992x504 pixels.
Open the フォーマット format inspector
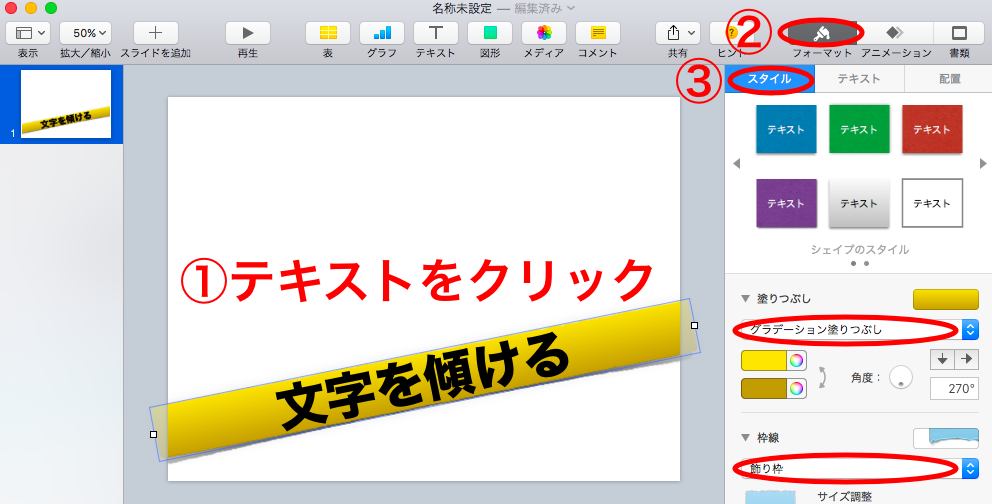point(822,33)
